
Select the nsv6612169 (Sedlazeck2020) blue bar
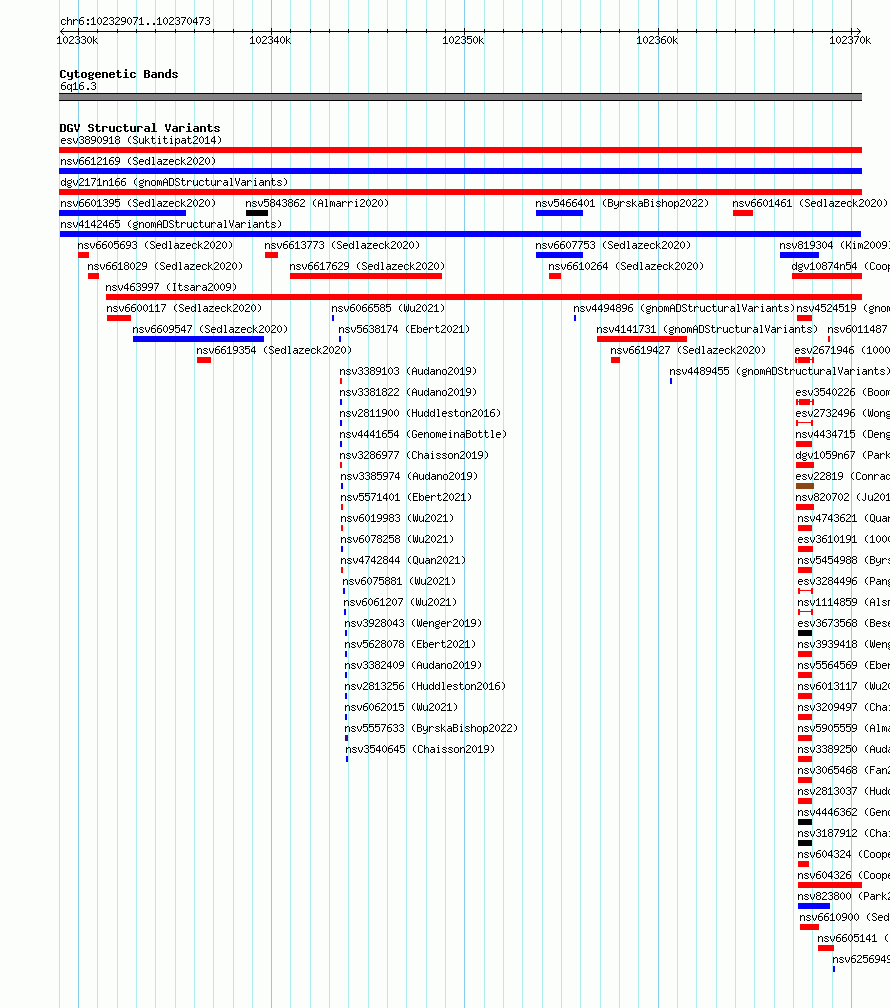pos(460,171)
